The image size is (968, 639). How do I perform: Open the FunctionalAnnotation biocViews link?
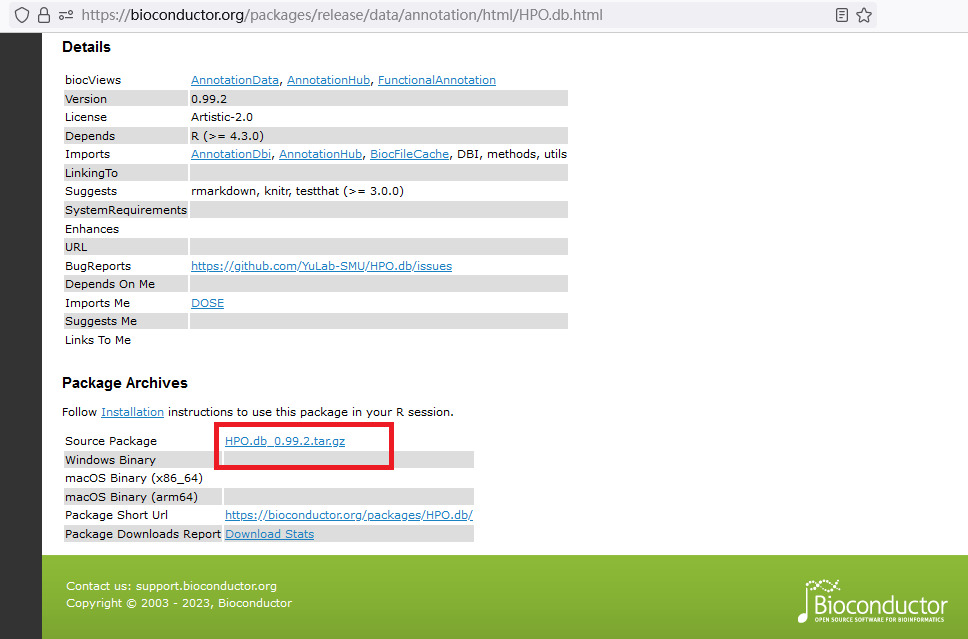pos(436,80)
